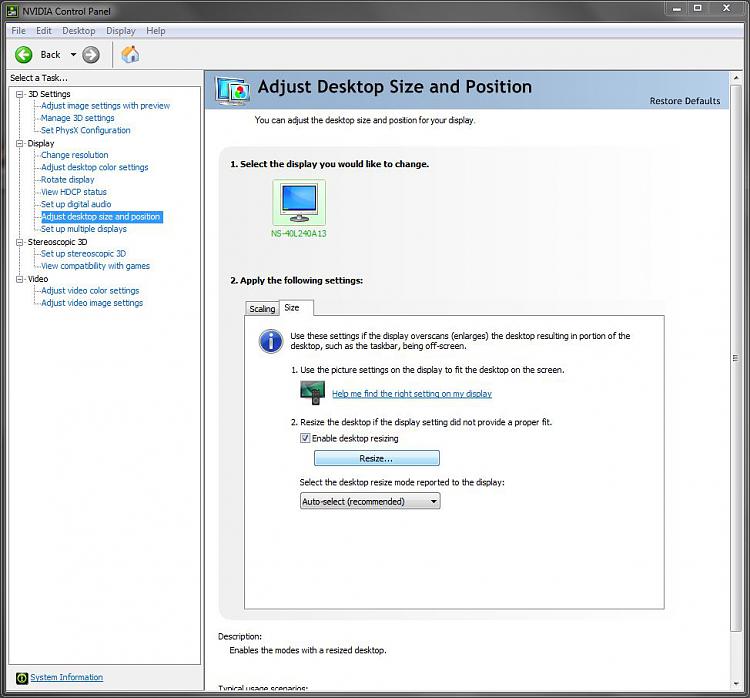Click the TV remote help icon
This screenshot has width=750, height=698.
tap(312, 393)
